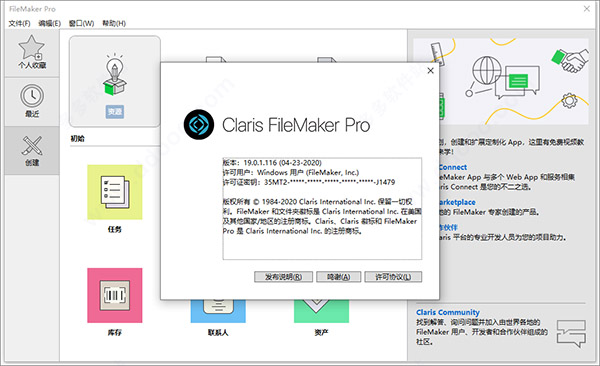
Task: Choose the 联系人 contacts template tile
Action: pos(218,311)
